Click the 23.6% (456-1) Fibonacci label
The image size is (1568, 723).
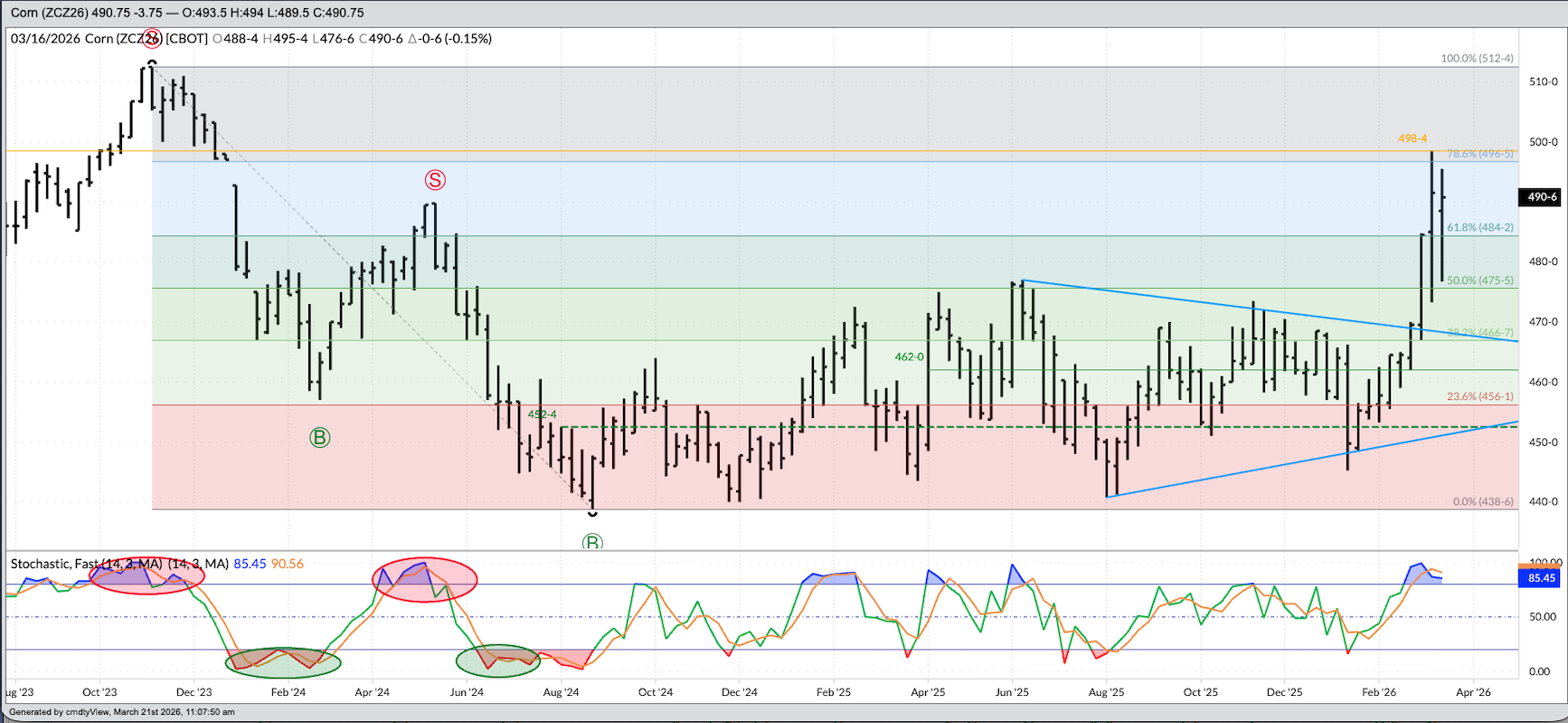(x=1479, y=396)
